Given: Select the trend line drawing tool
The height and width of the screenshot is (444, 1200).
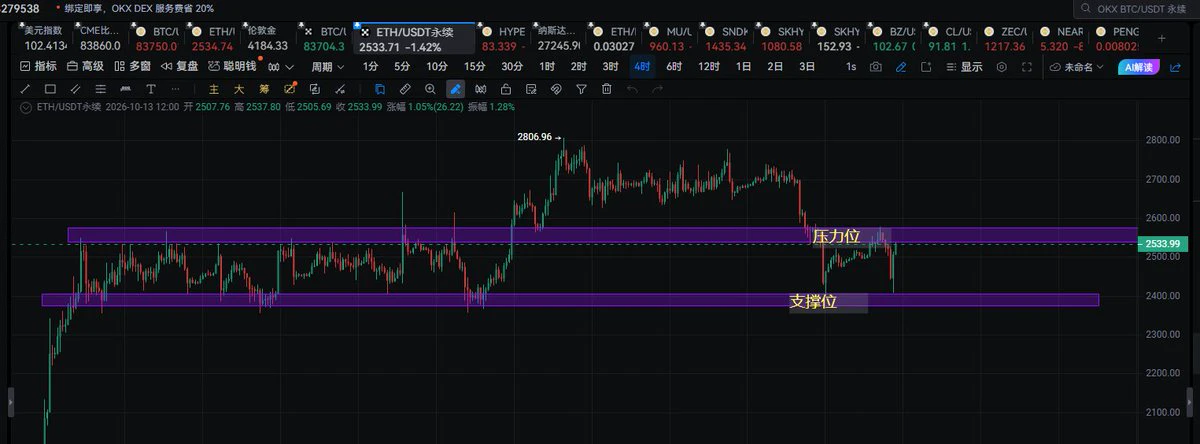Looking at the screenshot, I should (25, 88).
